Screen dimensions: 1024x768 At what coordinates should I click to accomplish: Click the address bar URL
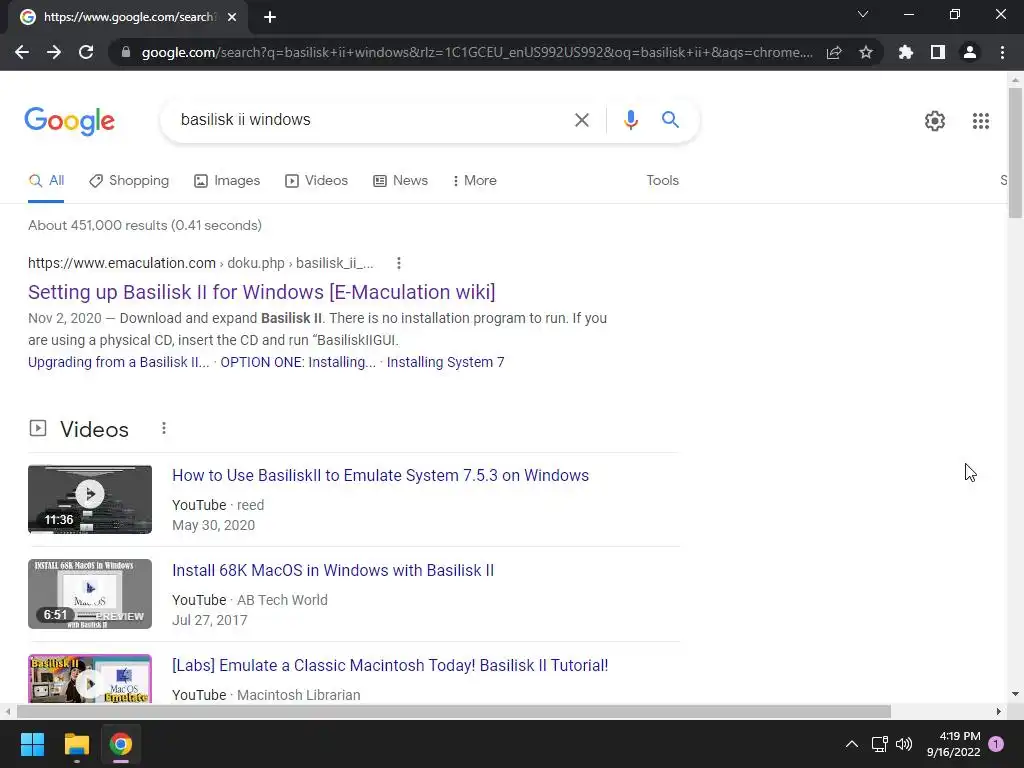pyautogui.click(x=477, y=52)
